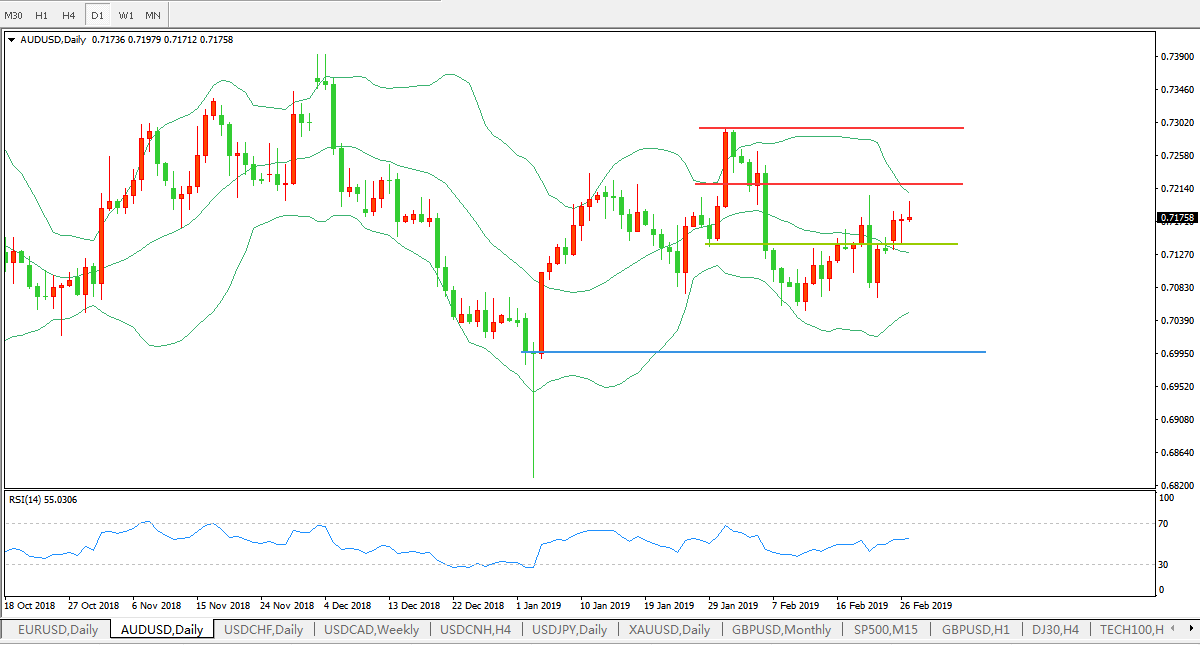Switch to USDCHF,Daily tab

click(263, 630)
